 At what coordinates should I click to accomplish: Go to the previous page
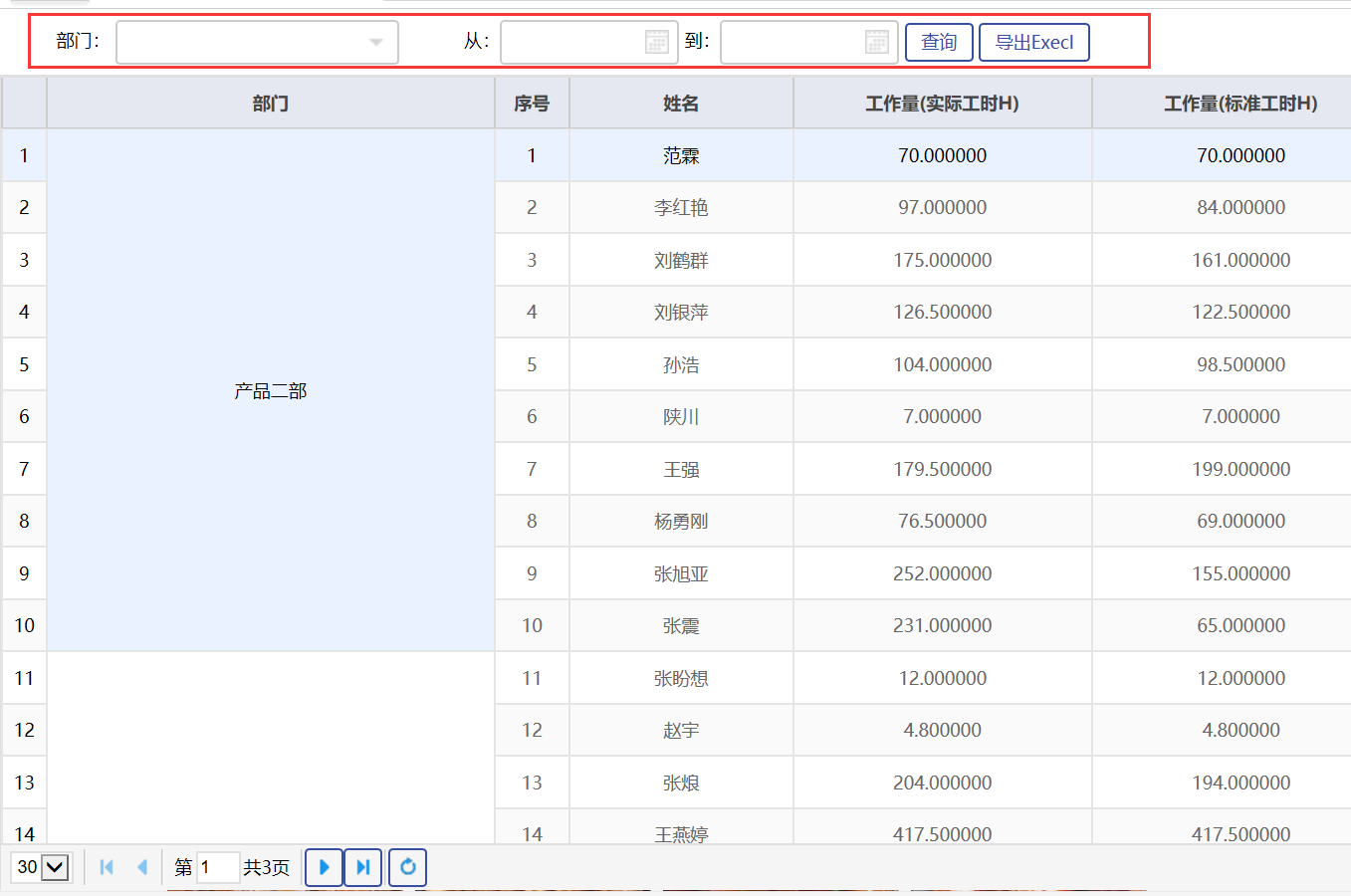coord(142,867)
